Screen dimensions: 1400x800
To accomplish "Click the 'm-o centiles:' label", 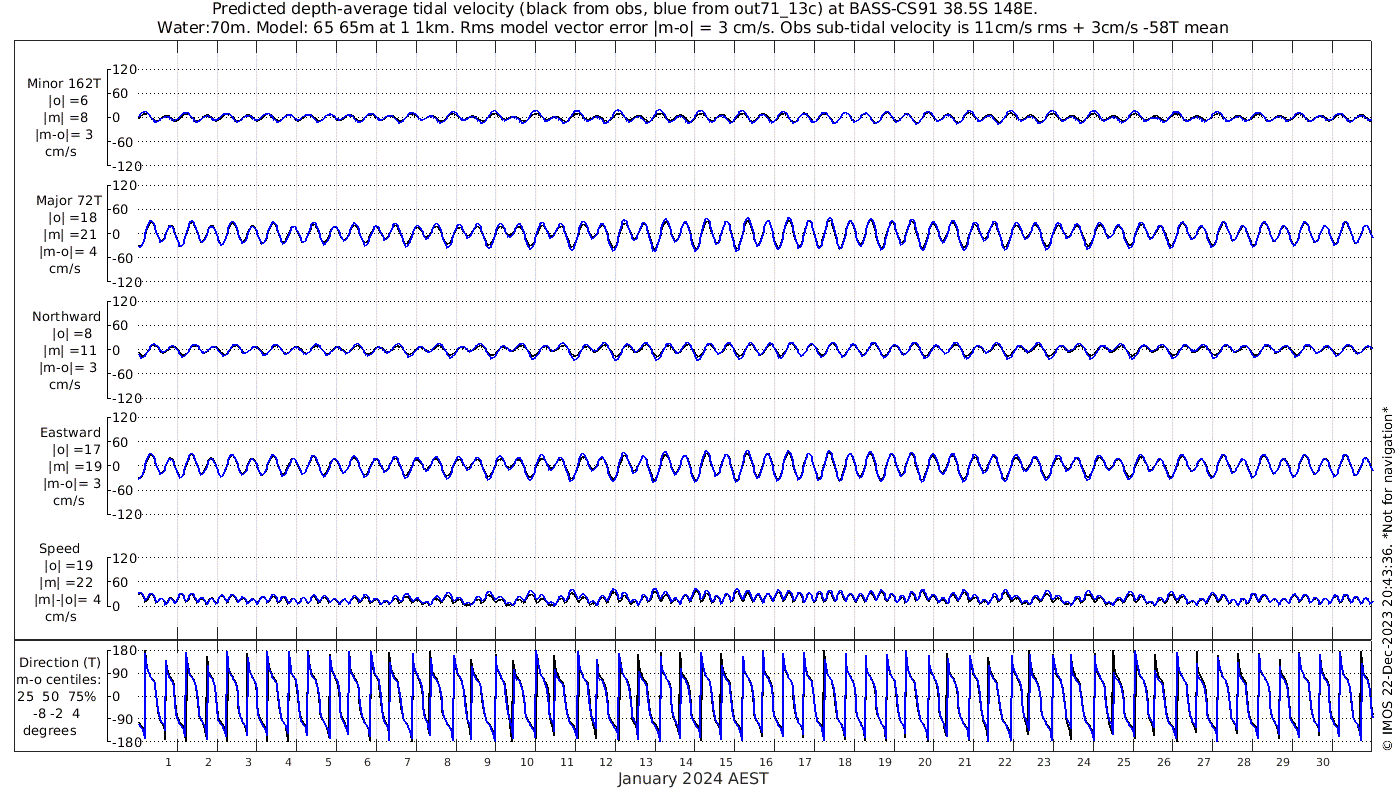I will point(60,679).
